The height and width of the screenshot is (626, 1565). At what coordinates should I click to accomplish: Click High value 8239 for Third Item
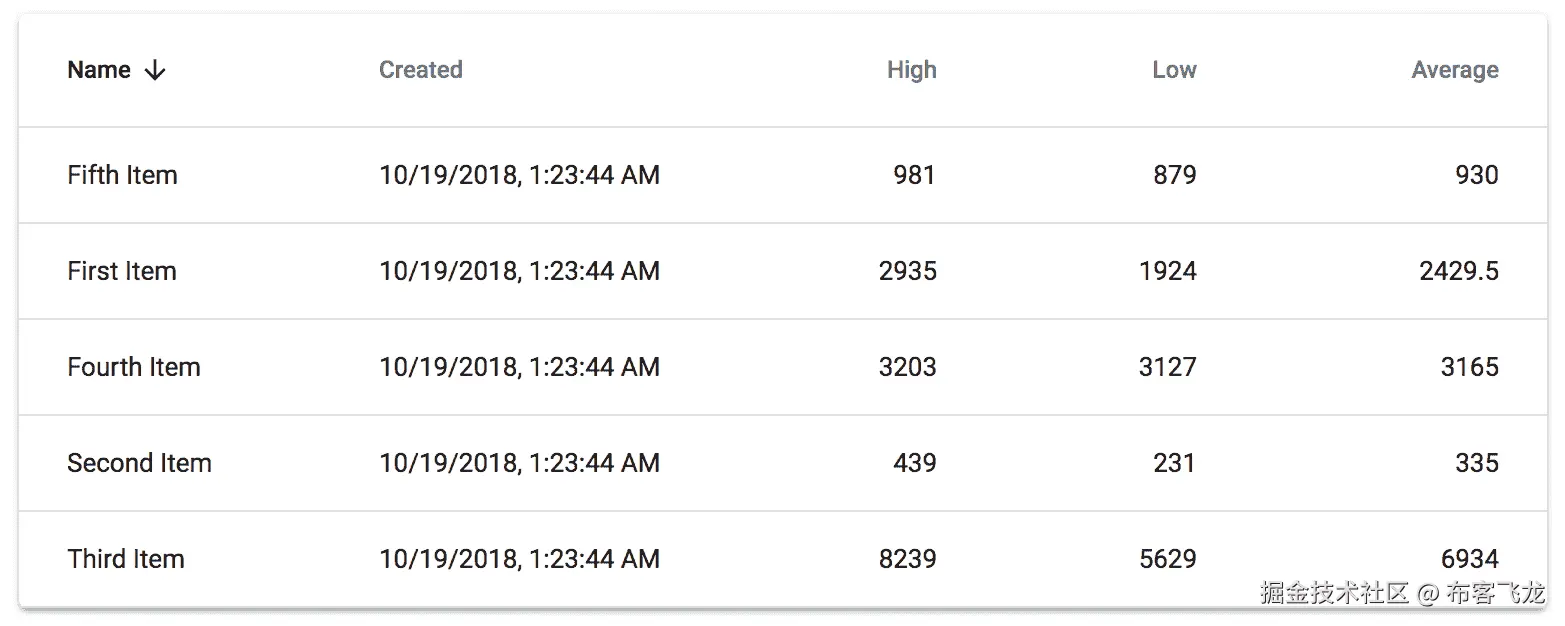[907, 559]
